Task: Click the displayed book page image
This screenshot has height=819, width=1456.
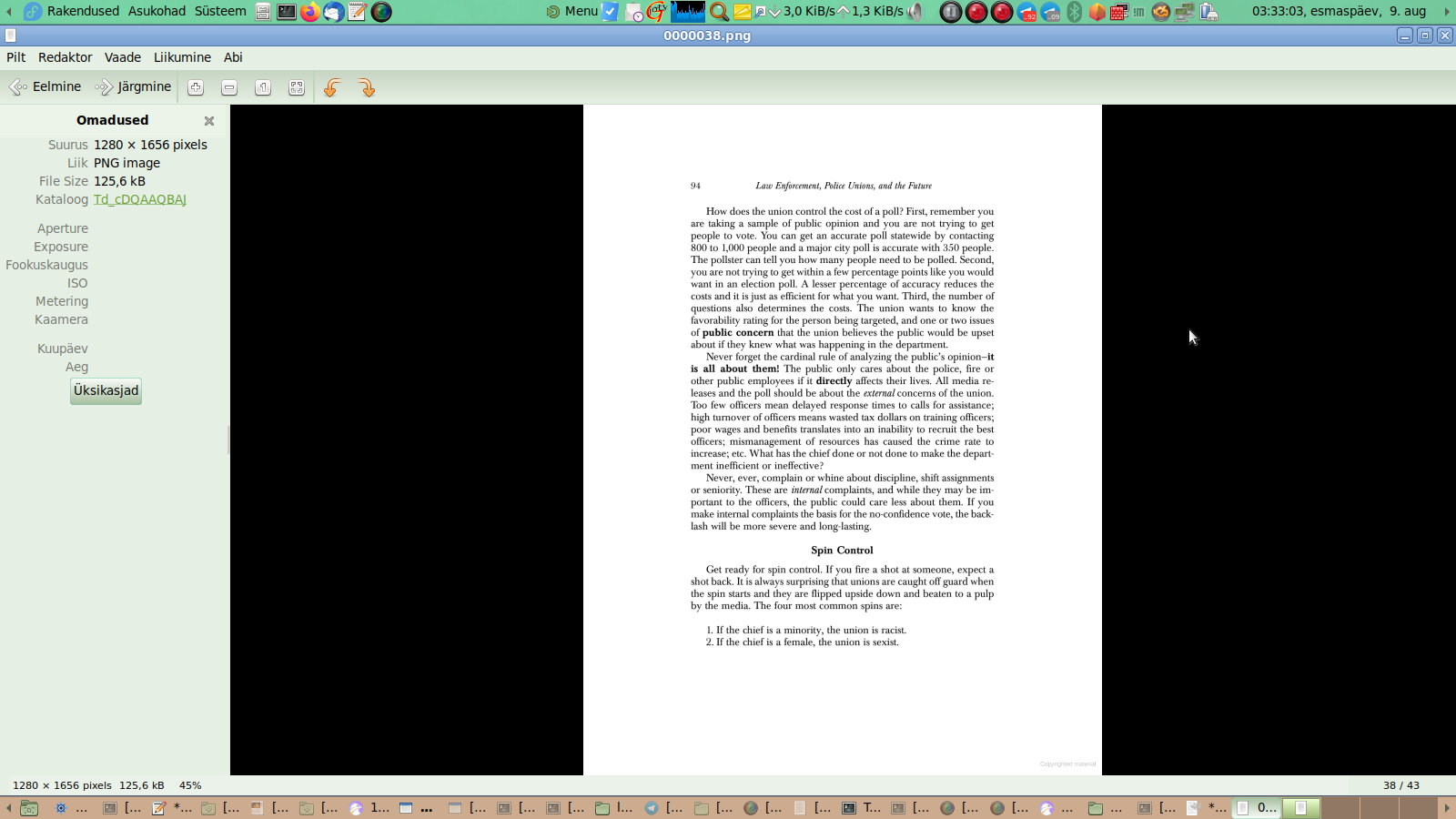Action: coord(842,440)
